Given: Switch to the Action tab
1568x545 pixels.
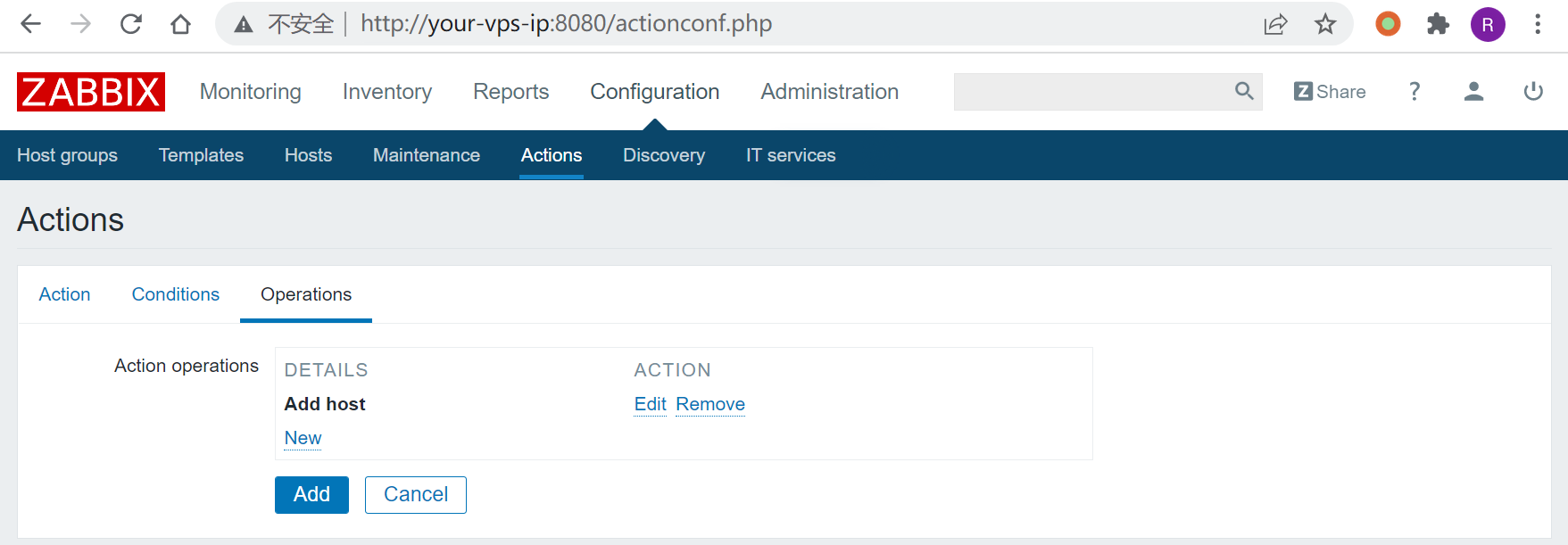Looking at the screenshot, I should pyautogui.click(x=64, y=294).
